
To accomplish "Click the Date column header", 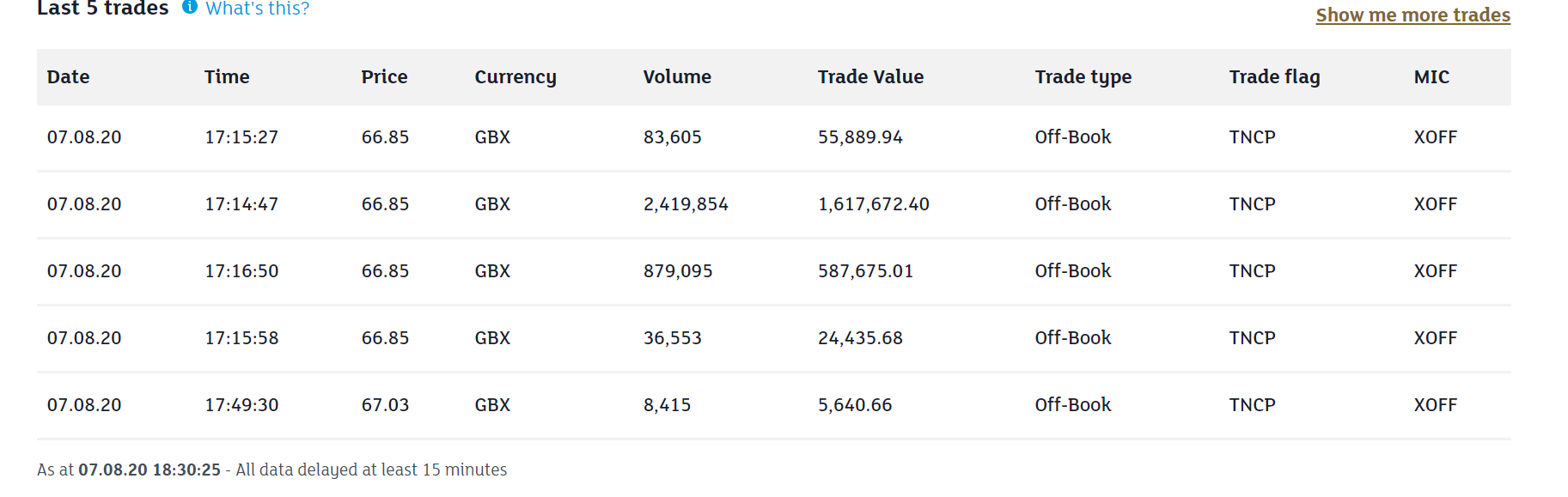I will pyautogui.click(x=69, y=77).
